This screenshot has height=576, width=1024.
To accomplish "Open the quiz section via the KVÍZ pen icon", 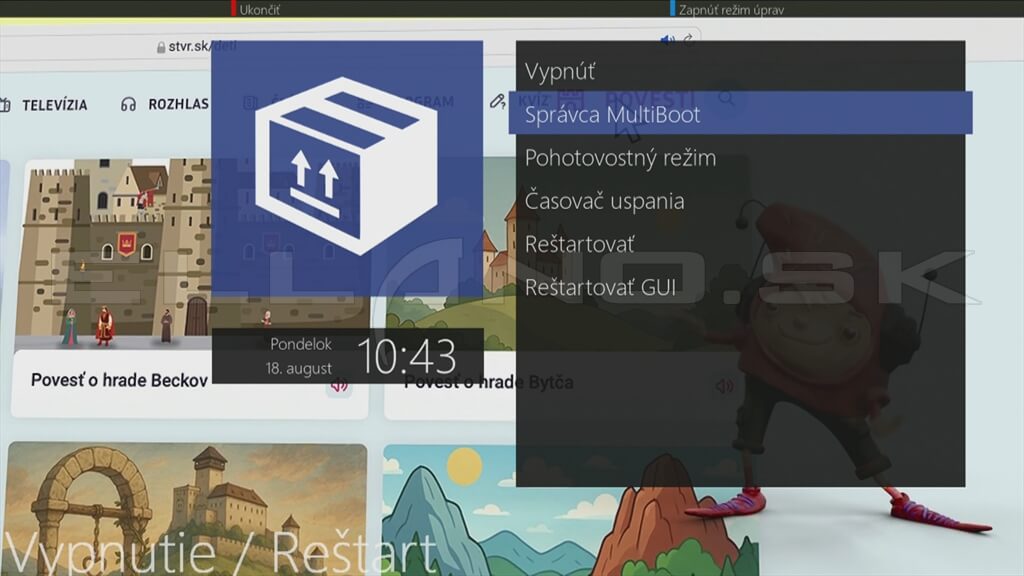I will [x=498, y=102].
